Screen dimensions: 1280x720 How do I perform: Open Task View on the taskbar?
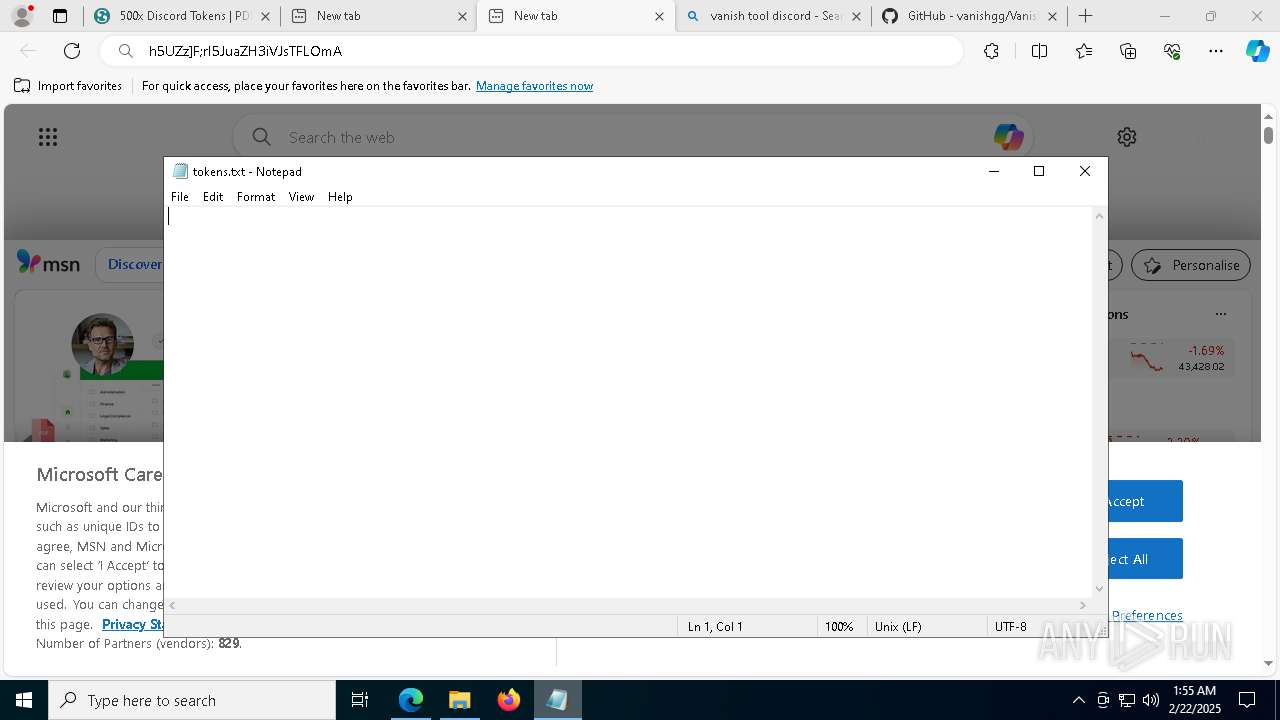360,700
